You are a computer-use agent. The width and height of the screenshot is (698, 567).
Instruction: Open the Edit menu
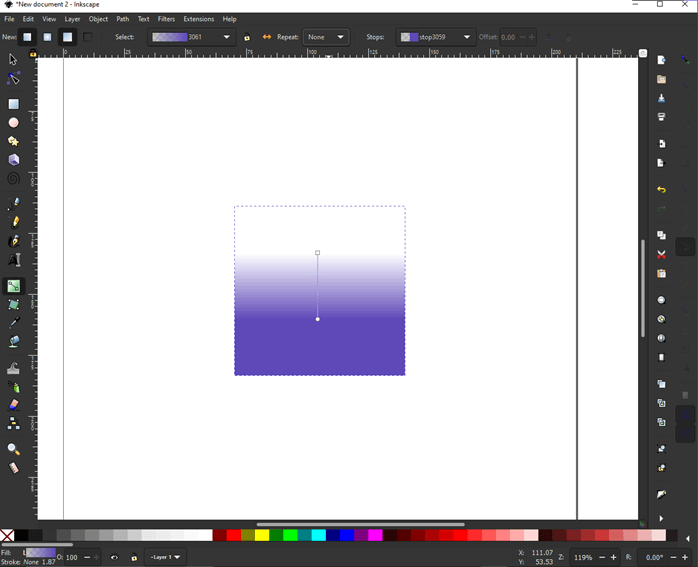[x=28, y=19]
